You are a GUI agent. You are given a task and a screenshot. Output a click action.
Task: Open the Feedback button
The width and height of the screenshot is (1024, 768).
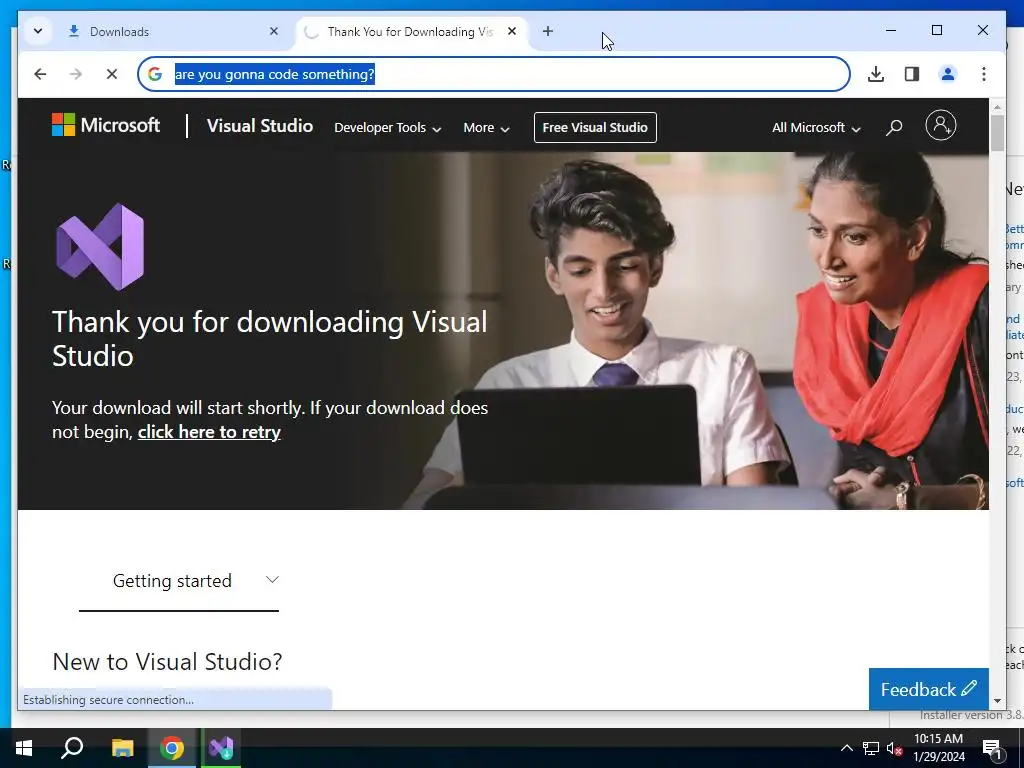click(x=929, y=689)
